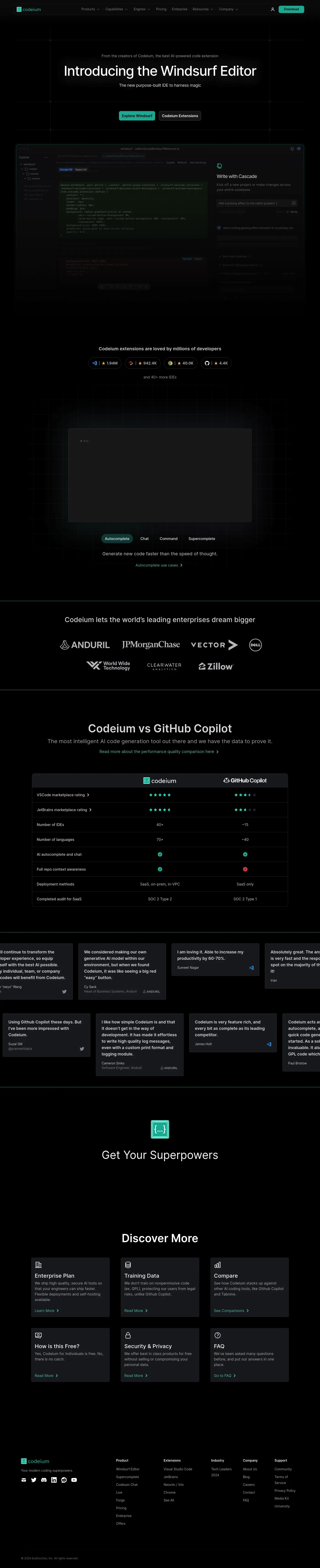The width and height of the screenshot is (320, 1568).
Task: Switch to the Chat feature tab
Action: point(144,539)
